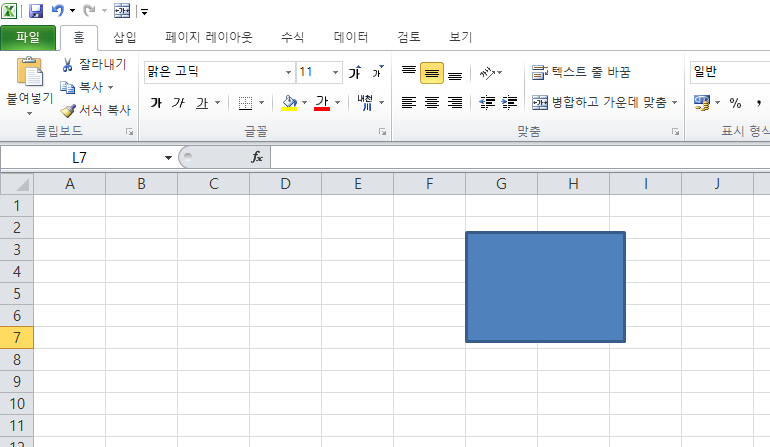Screen dimensions: 770x447
Task: Open the font size dropdown arrow
Action: click(335, 72)
